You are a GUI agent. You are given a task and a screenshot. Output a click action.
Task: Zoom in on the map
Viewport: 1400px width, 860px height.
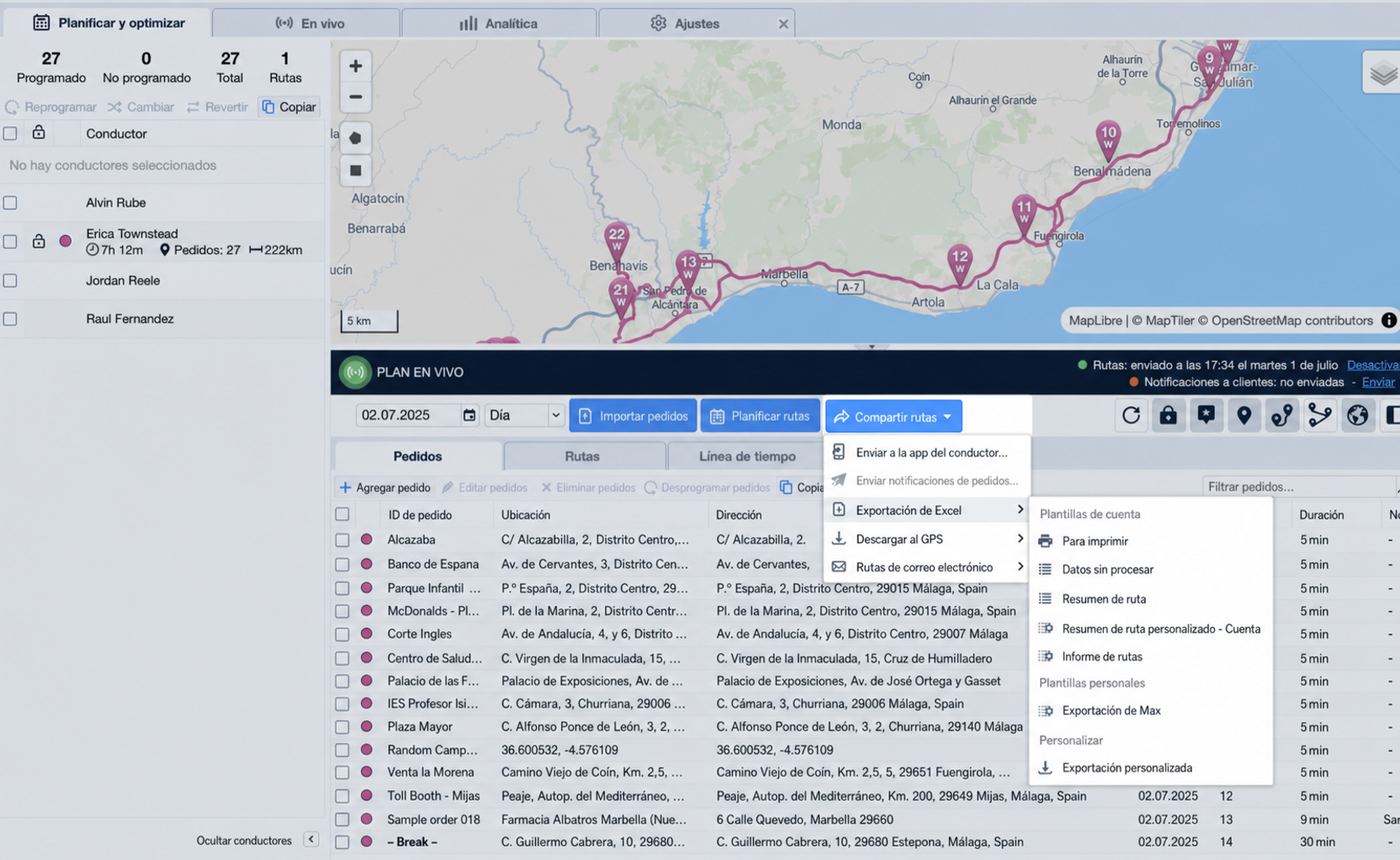(x=356, y=66)
